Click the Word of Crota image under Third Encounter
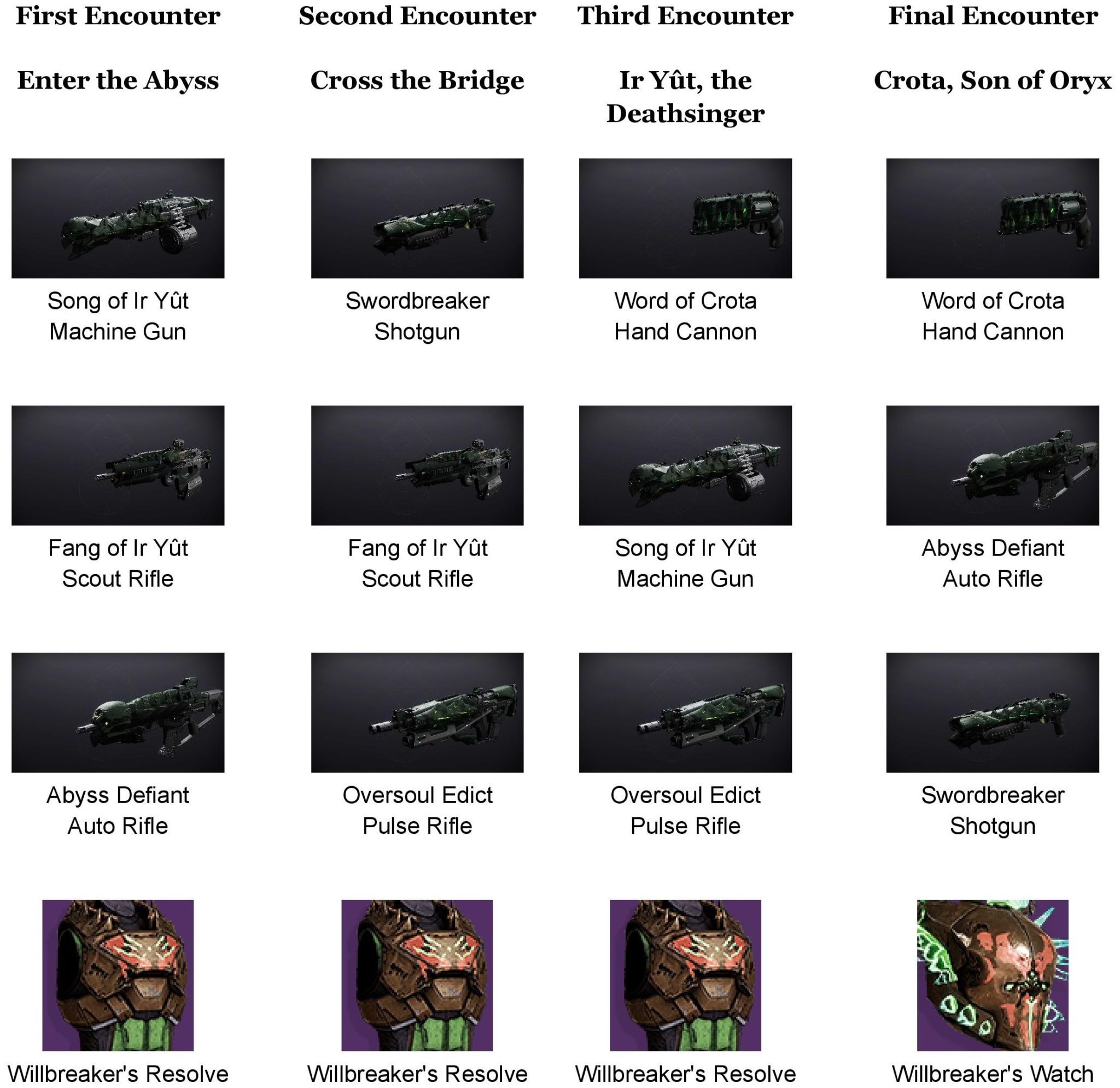This screenshot has height=1088, width=1120. [685, 218]
